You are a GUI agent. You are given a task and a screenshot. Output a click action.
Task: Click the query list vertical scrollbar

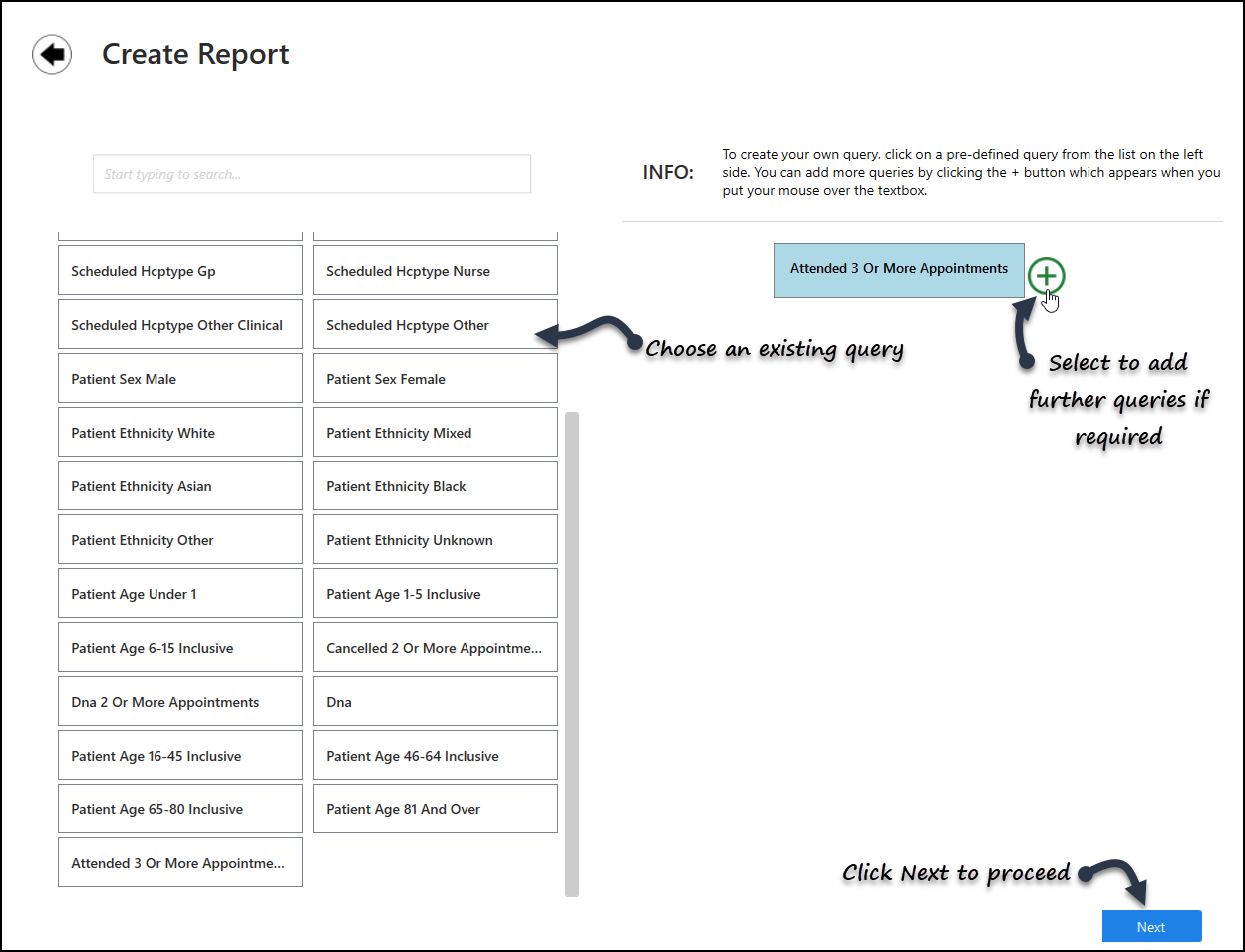point(572,653)
